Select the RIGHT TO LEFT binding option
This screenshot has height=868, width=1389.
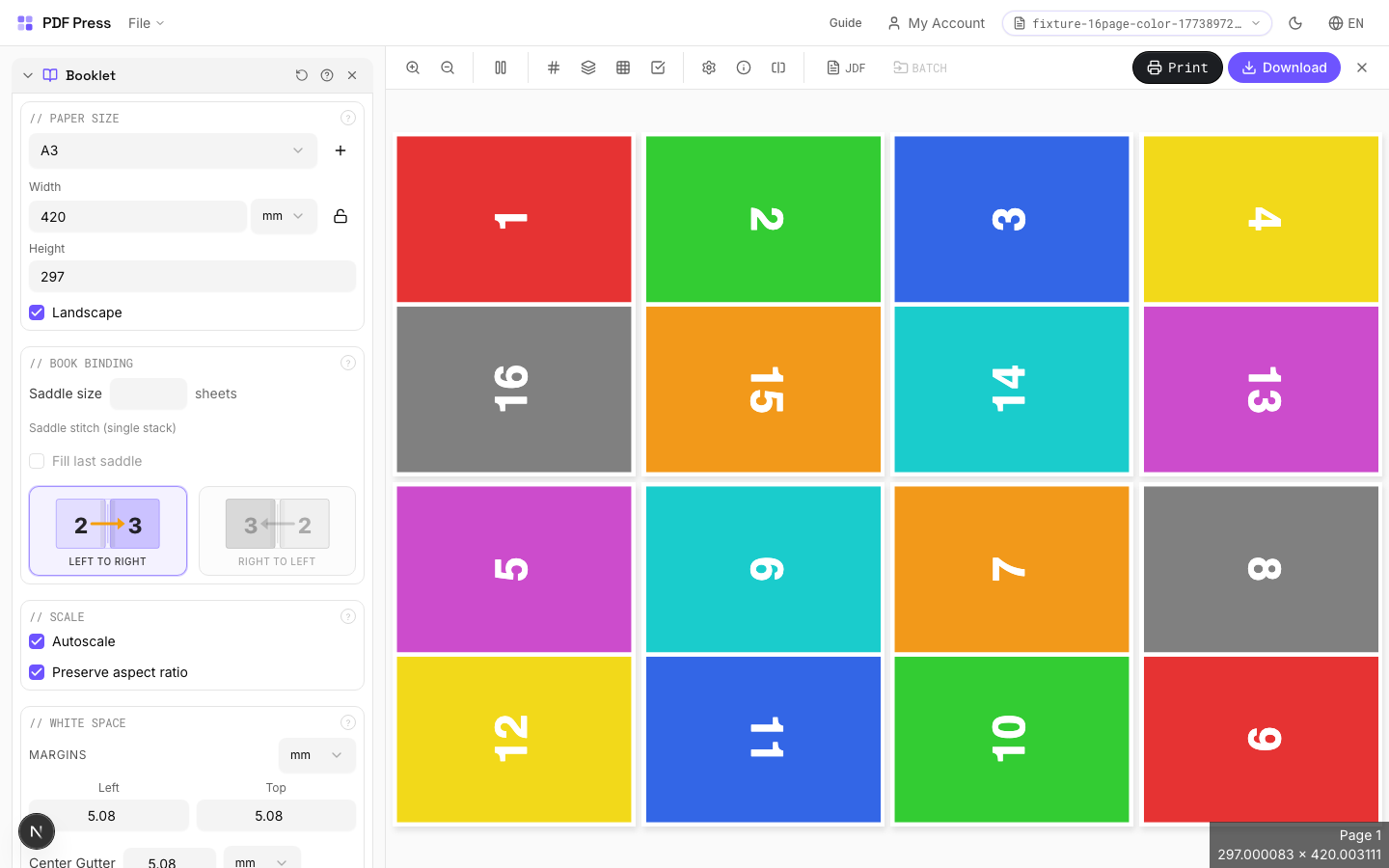point(277,530)
